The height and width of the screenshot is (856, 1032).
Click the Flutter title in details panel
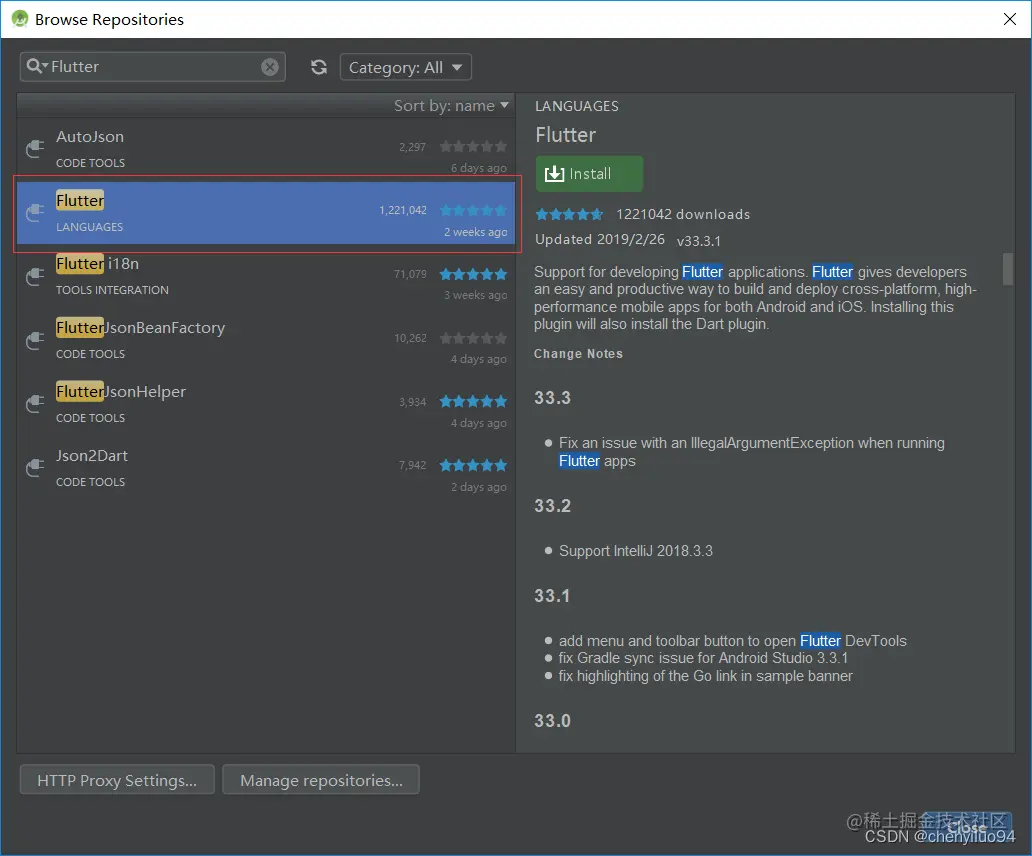[565, 135]
